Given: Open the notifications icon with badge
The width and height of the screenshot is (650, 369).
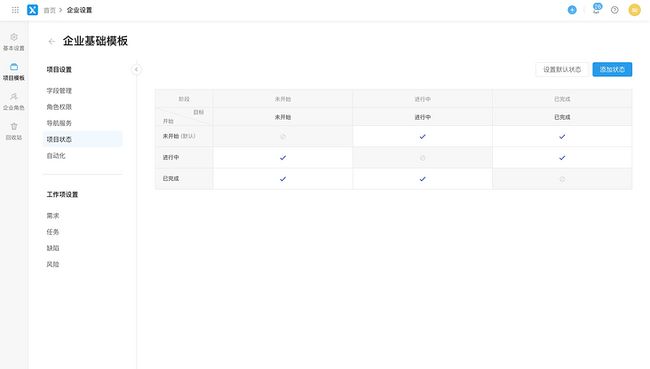Looking at the screenshot, I should [x=597, y=9].
